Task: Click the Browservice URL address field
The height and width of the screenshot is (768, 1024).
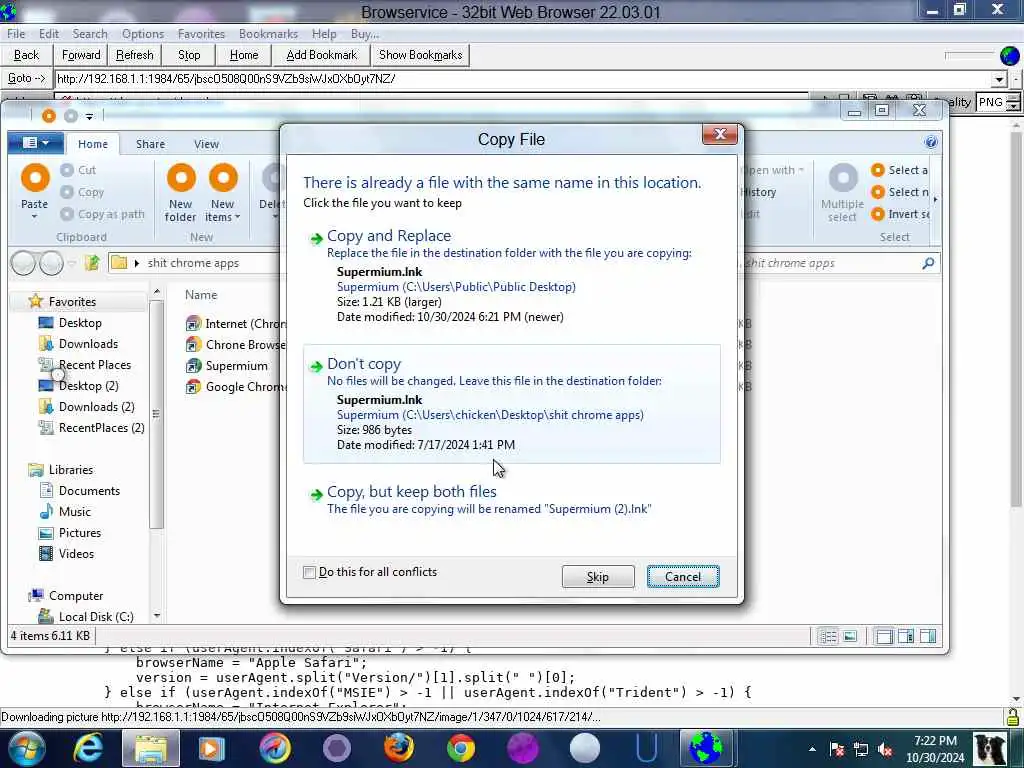Action: click(x=522, y=80)
